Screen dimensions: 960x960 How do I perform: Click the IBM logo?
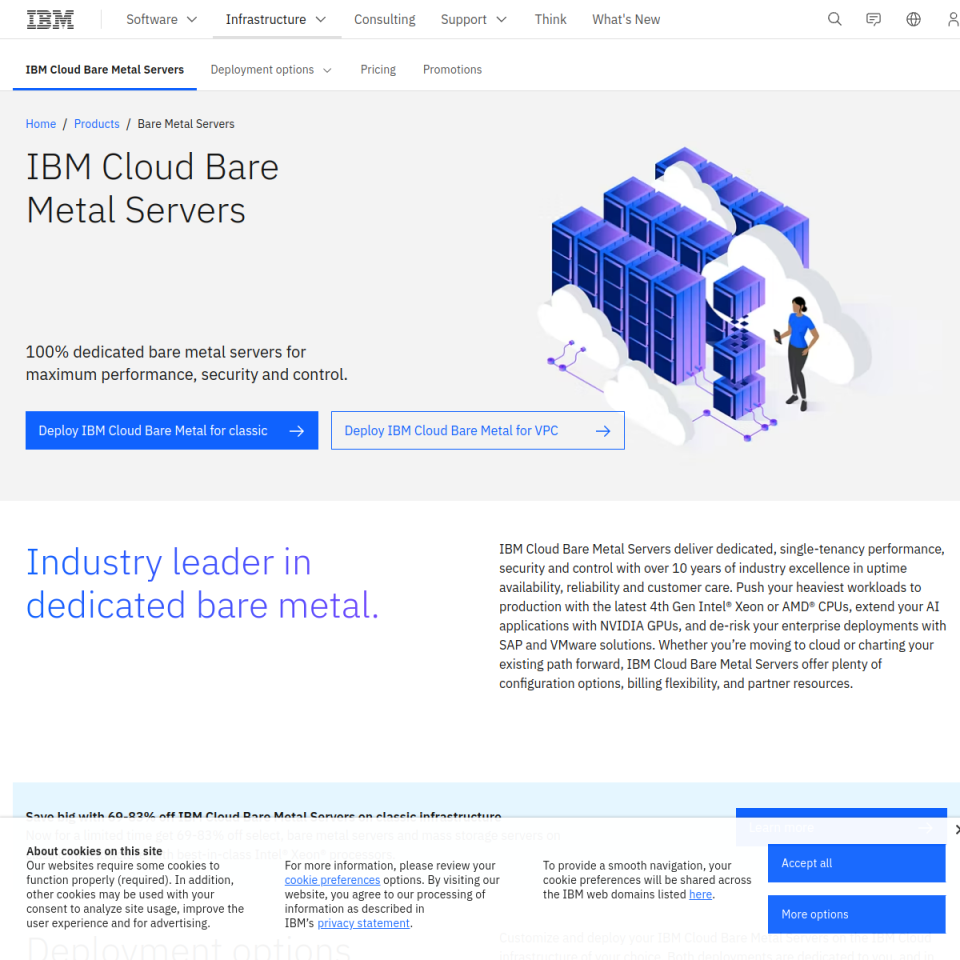50,19
